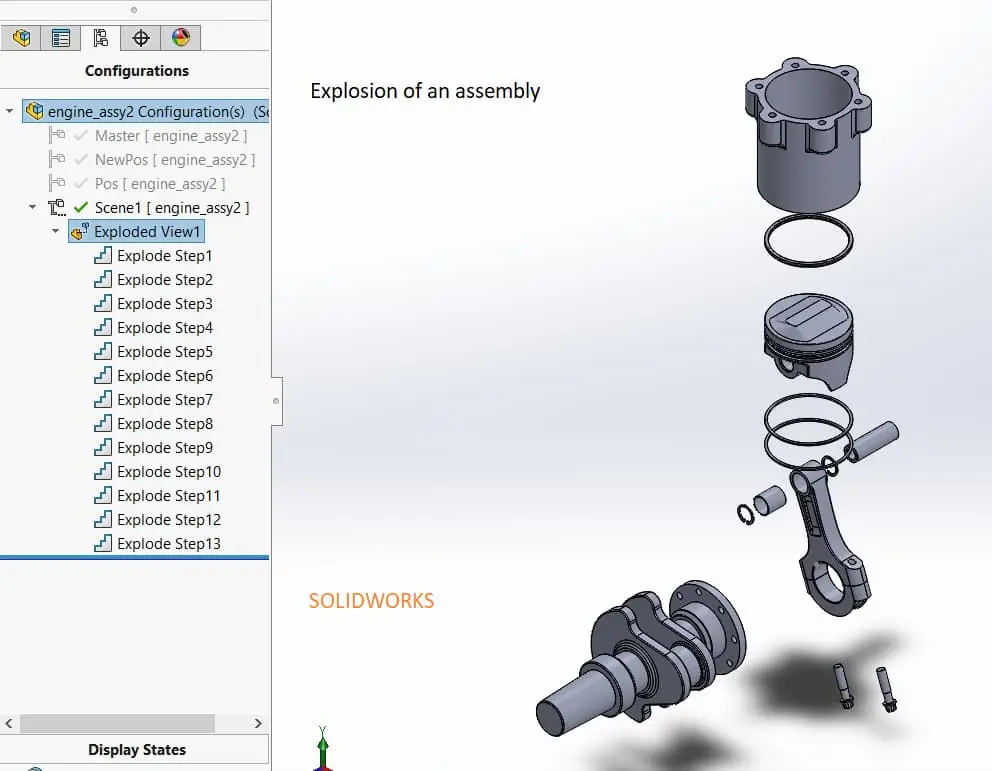992x771 pixels.
Task: Click the Explode Step1 step icon
Action: [x=103, y=255]
